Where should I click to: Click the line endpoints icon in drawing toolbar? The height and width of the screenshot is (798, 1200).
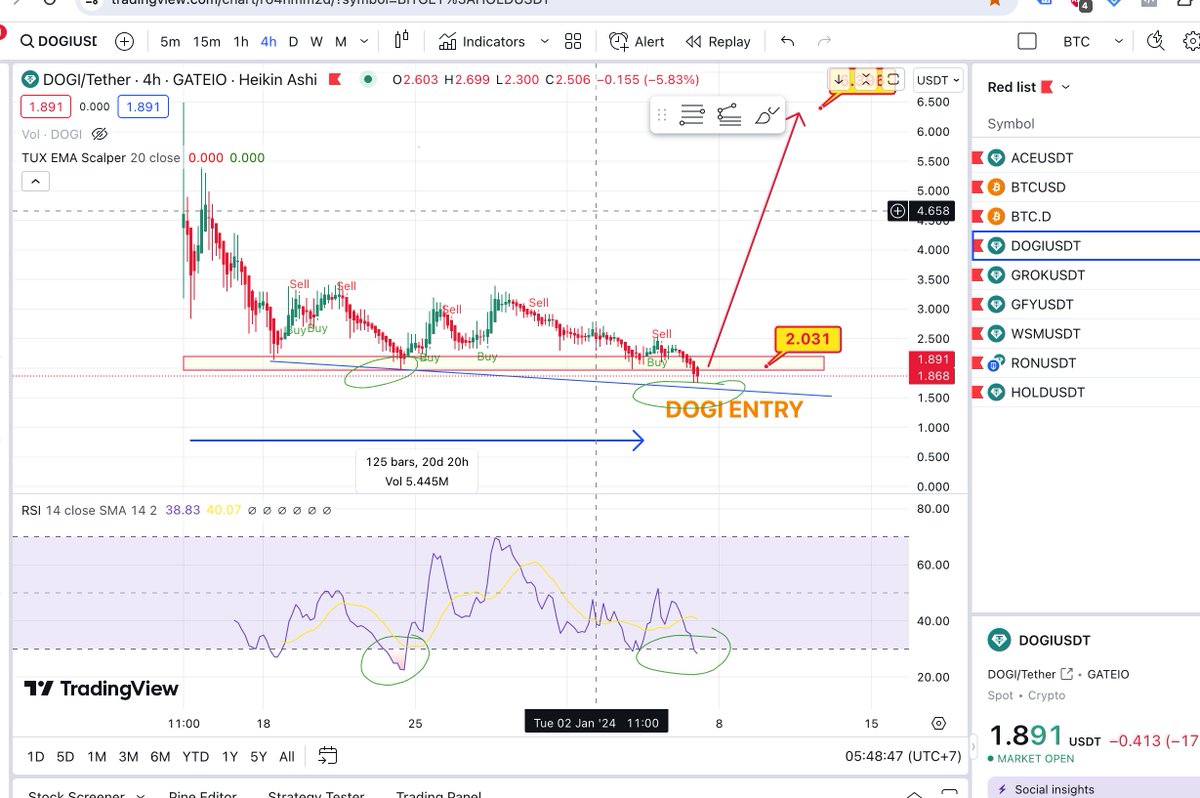point(729,115)
